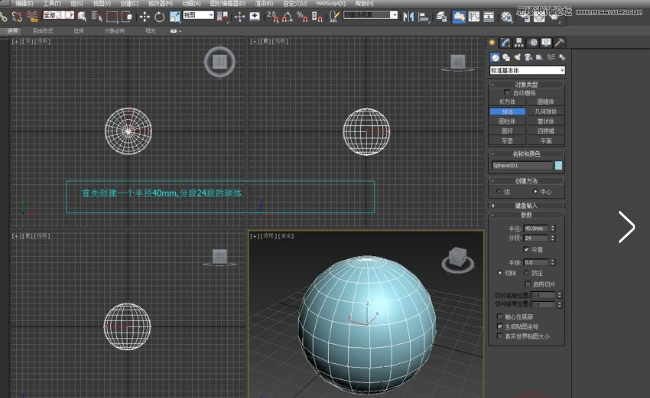Activate the Select and Rotate tool
This screenshot has width=650, height=398.
[x=159, y=17]
